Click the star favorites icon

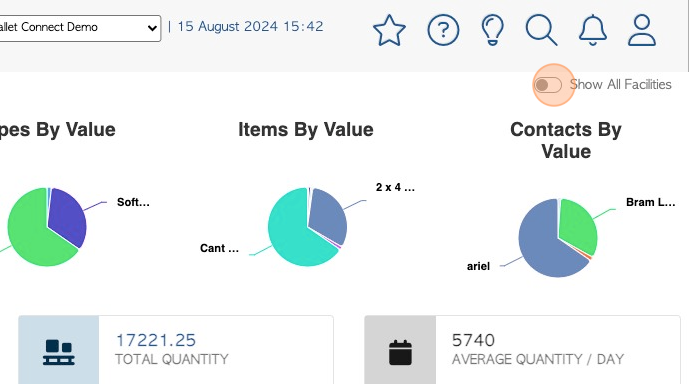point(389,30)
